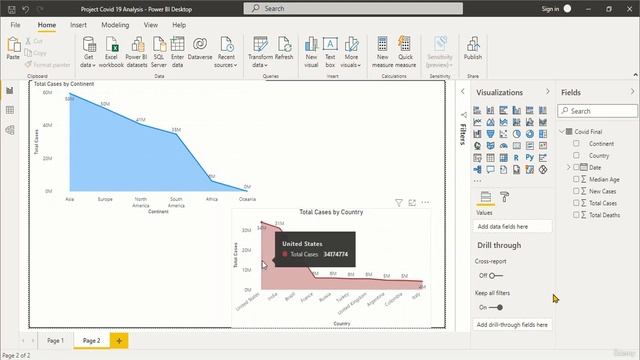This screenshot has width=640, height=360.
Task: Open the Model view in left sidebar
Action: point(10,130)
